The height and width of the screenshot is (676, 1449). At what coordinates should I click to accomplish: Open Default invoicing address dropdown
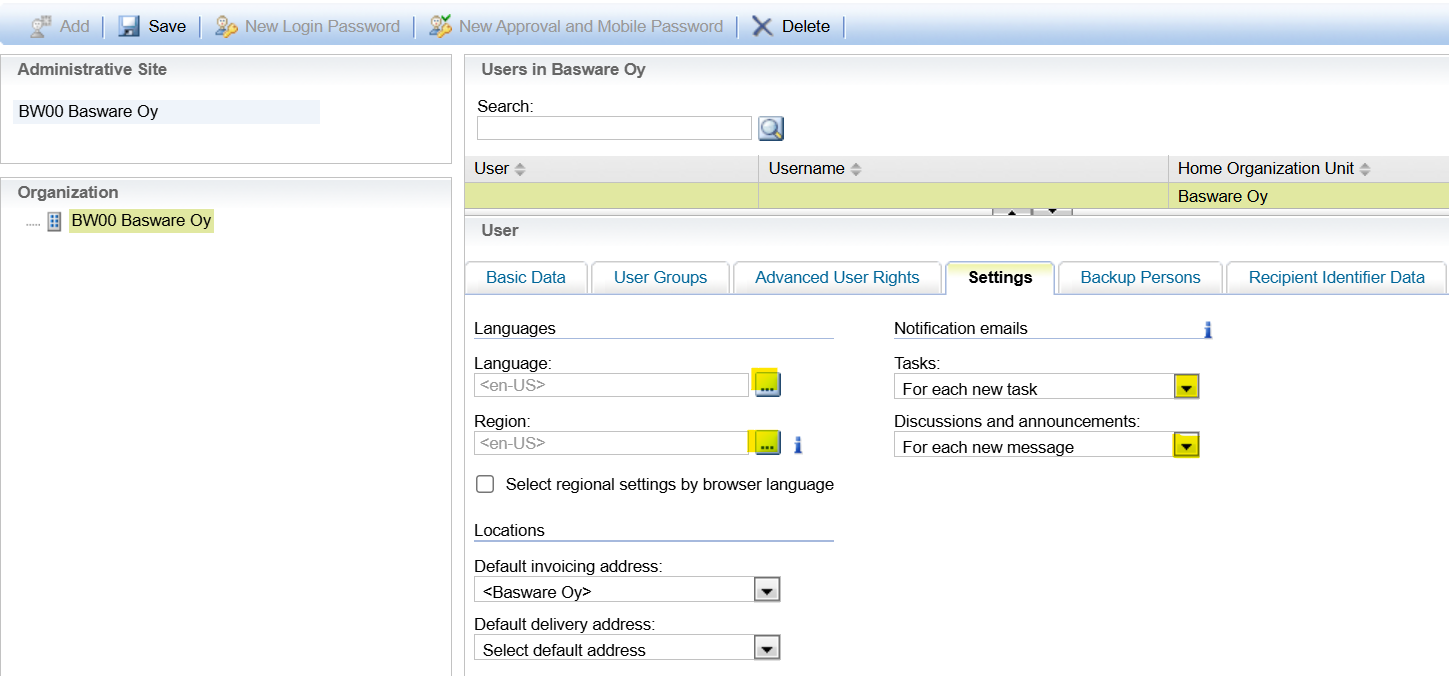(766, 590)
